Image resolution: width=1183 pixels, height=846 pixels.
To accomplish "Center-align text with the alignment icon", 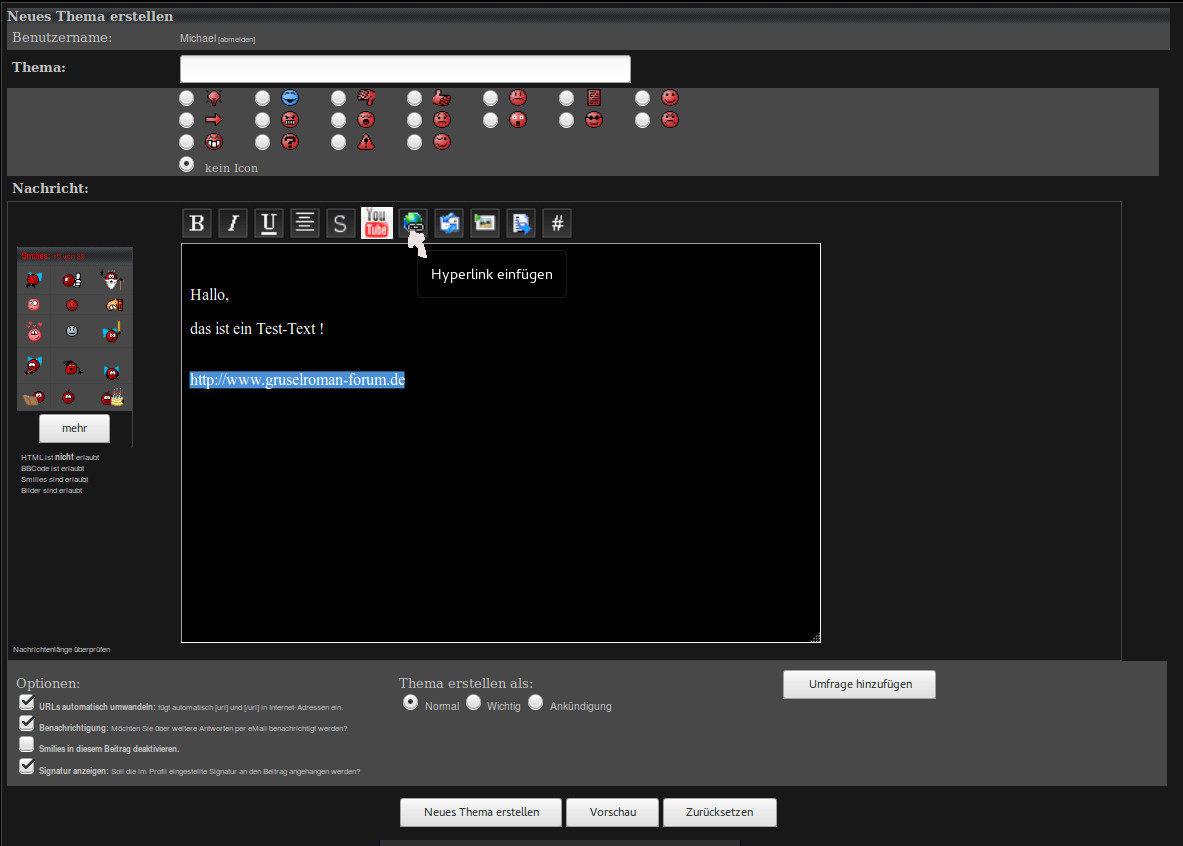I will (x=305, y=223).
